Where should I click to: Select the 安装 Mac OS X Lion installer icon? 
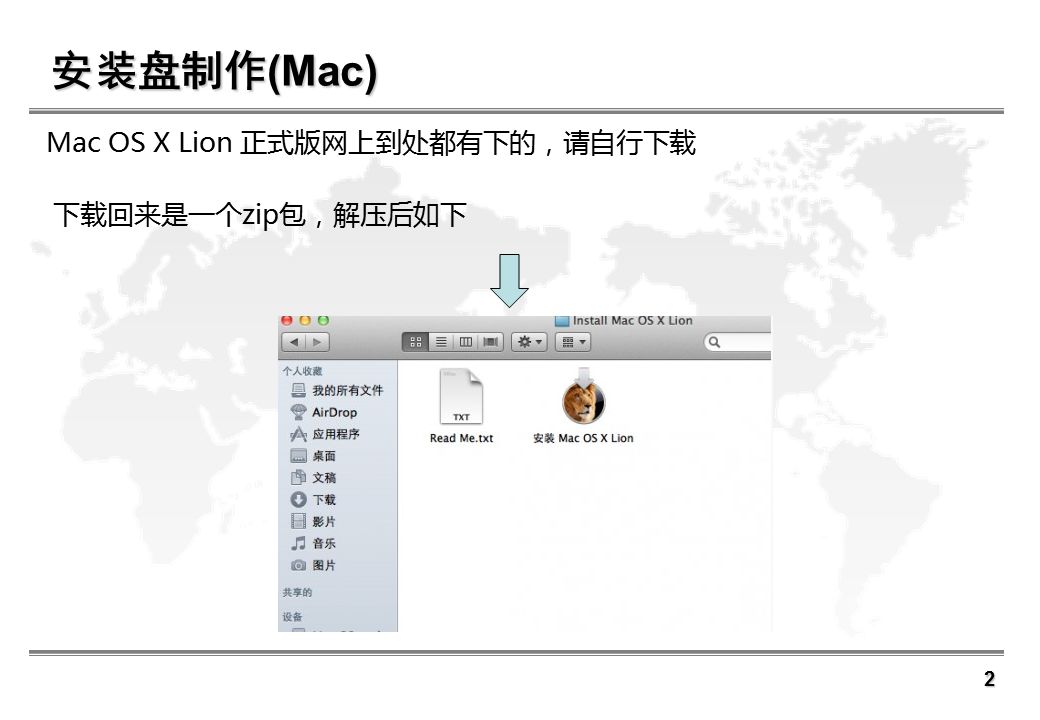pos(584,396)
